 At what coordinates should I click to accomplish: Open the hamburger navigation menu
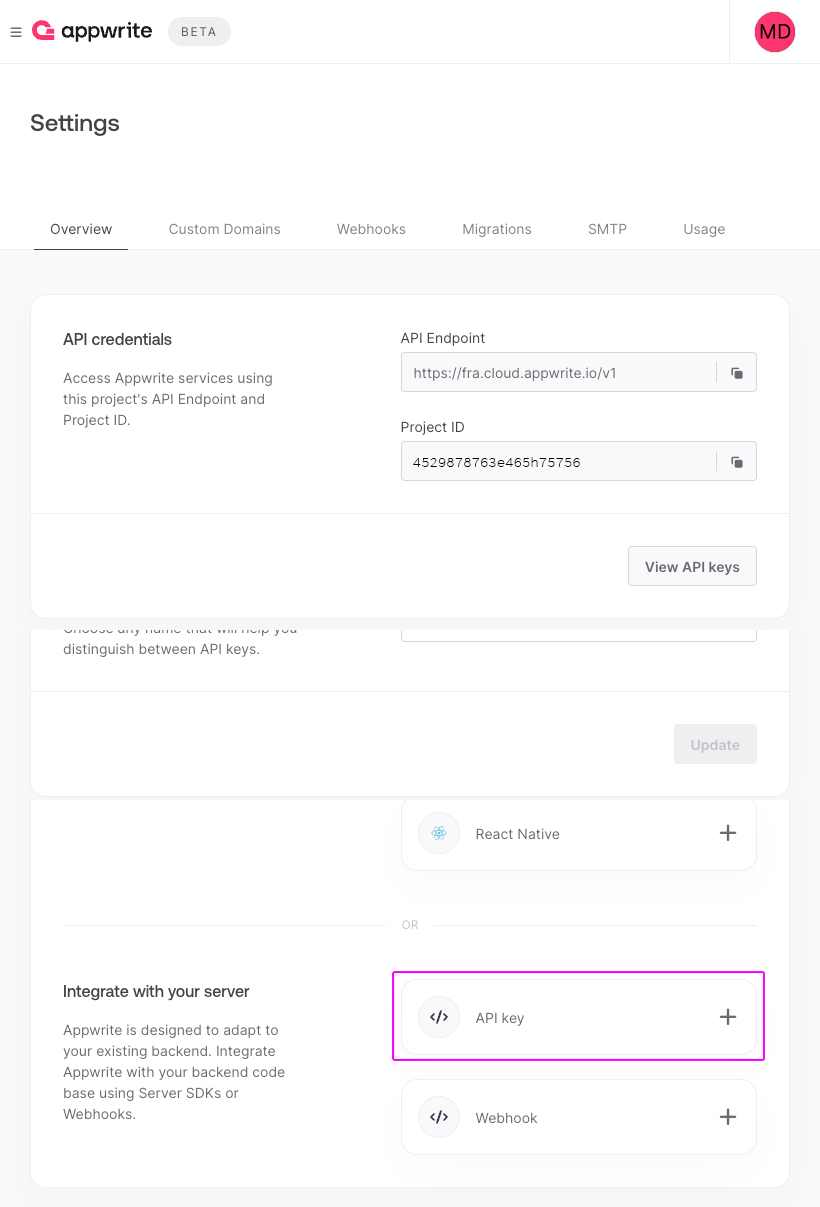(16, 32)
